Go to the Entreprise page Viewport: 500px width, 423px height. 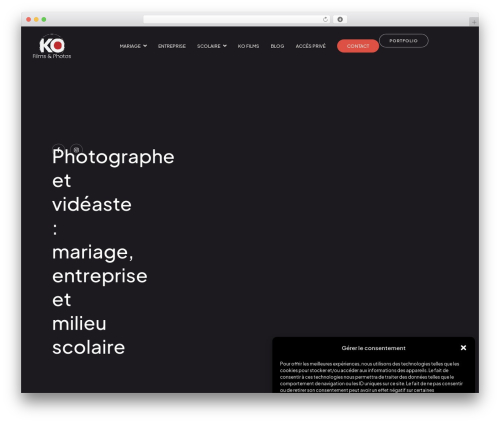(172, 46)
